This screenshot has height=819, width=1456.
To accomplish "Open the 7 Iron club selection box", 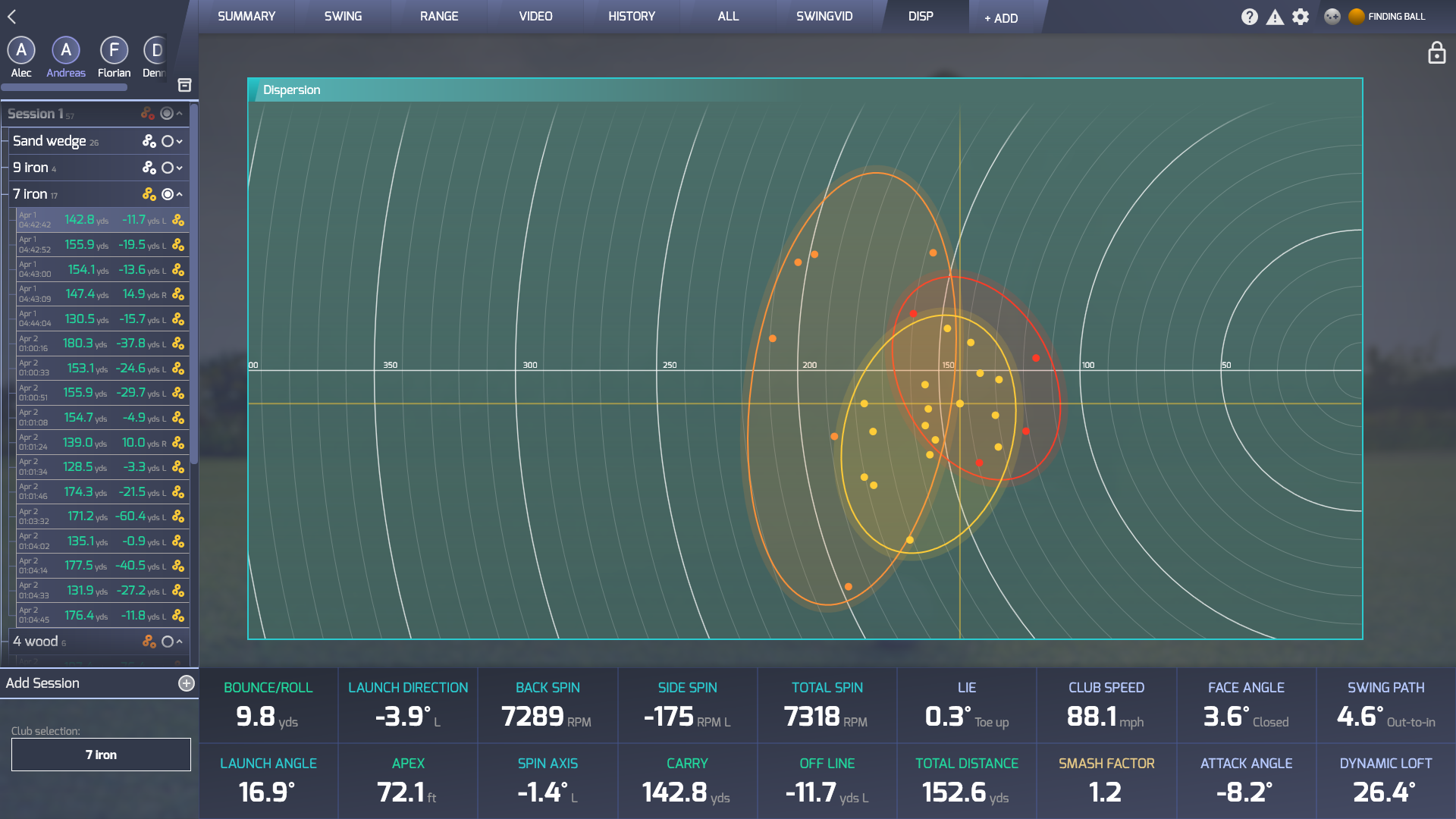I will tap(101, 755).
